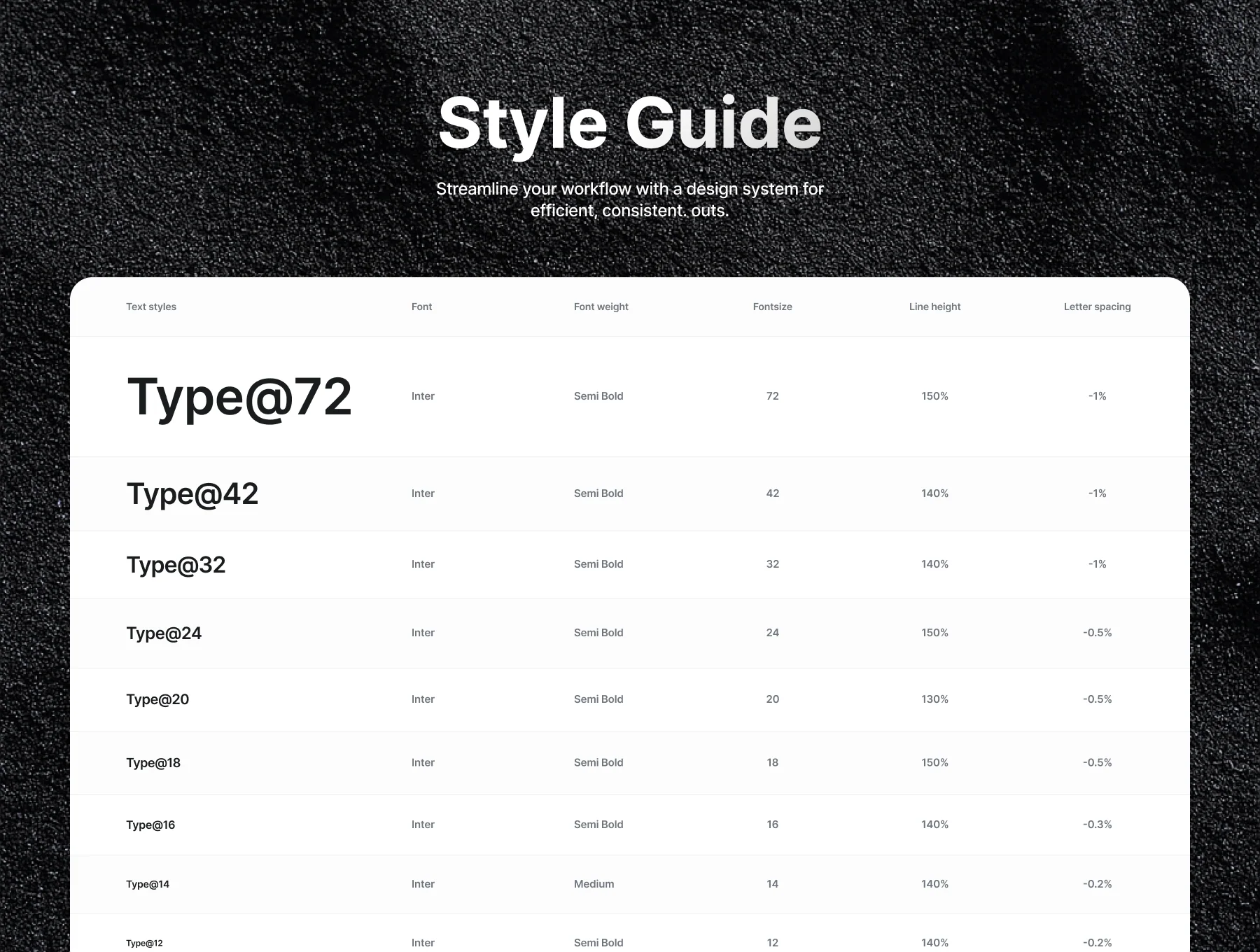Click Inter in the Type@32 row
1260x952 pixels.
(x=423, y=564)
